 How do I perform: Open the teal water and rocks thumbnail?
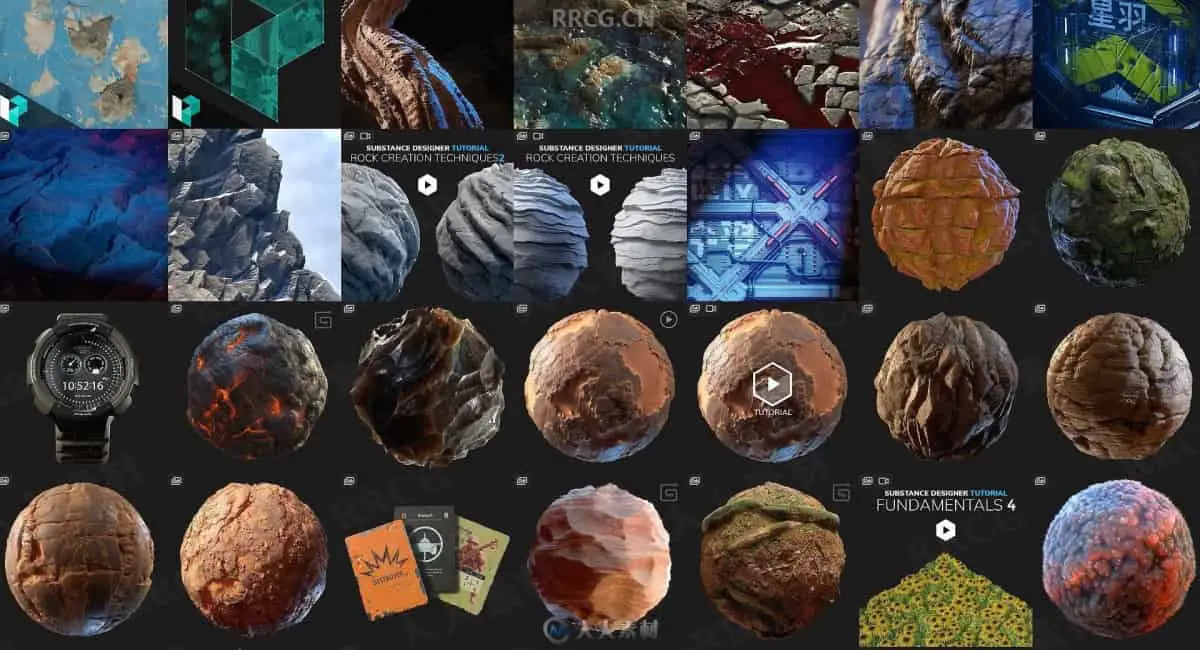(x=600, y=64)
